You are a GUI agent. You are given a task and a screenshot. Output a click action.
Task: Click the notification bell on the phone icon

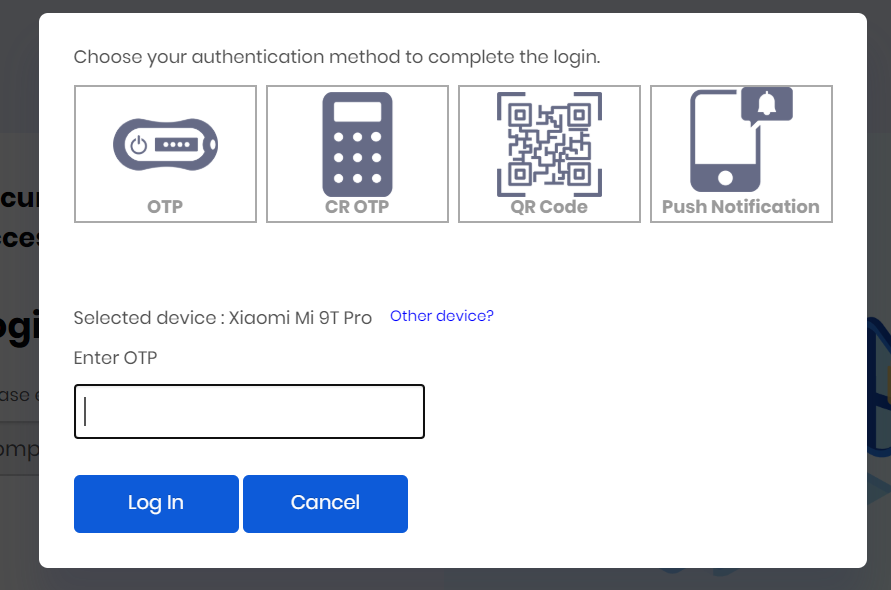tap(765, 105)
